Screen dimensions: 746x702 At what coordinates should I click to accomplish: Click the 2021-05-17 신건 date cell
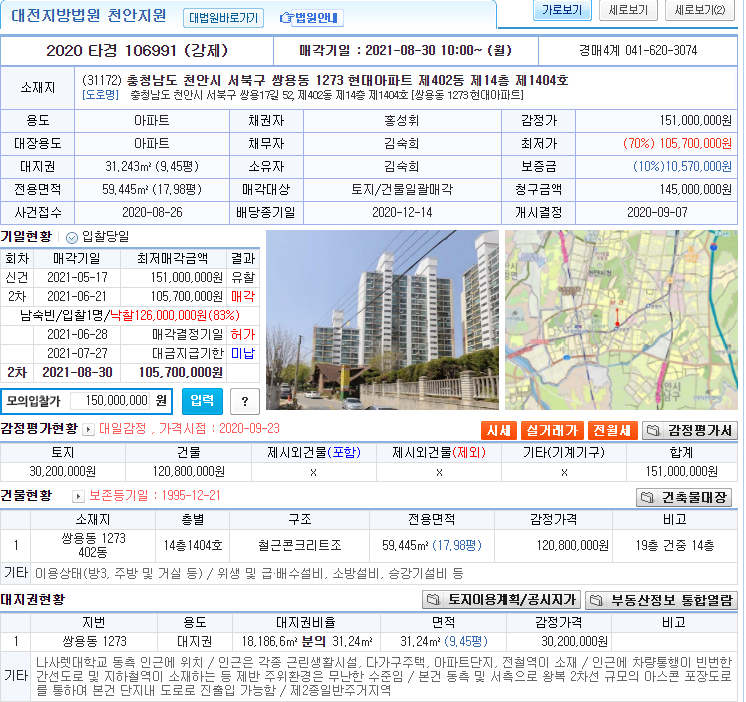(77, 277)
